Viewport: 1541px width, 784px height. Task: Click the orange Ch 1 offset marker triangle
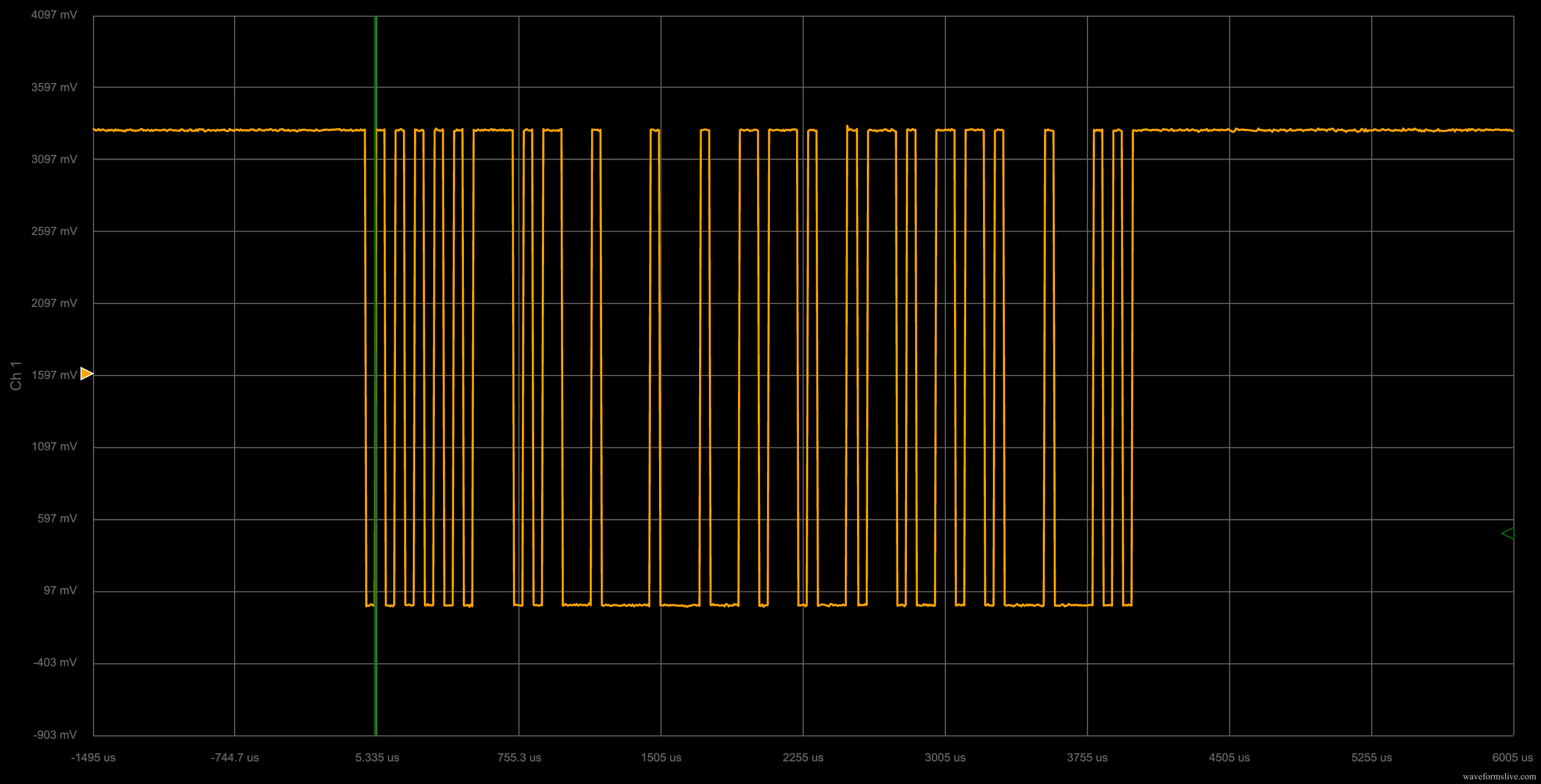click(87, 374)
